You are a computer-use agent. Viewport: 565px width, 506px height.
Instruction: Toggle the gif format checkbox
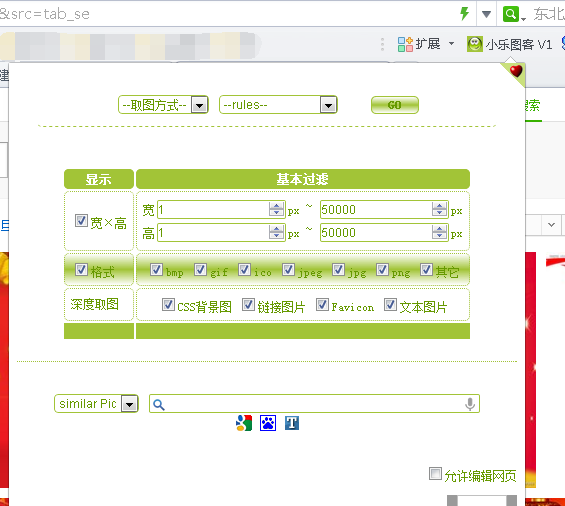[x=200, y=270]
